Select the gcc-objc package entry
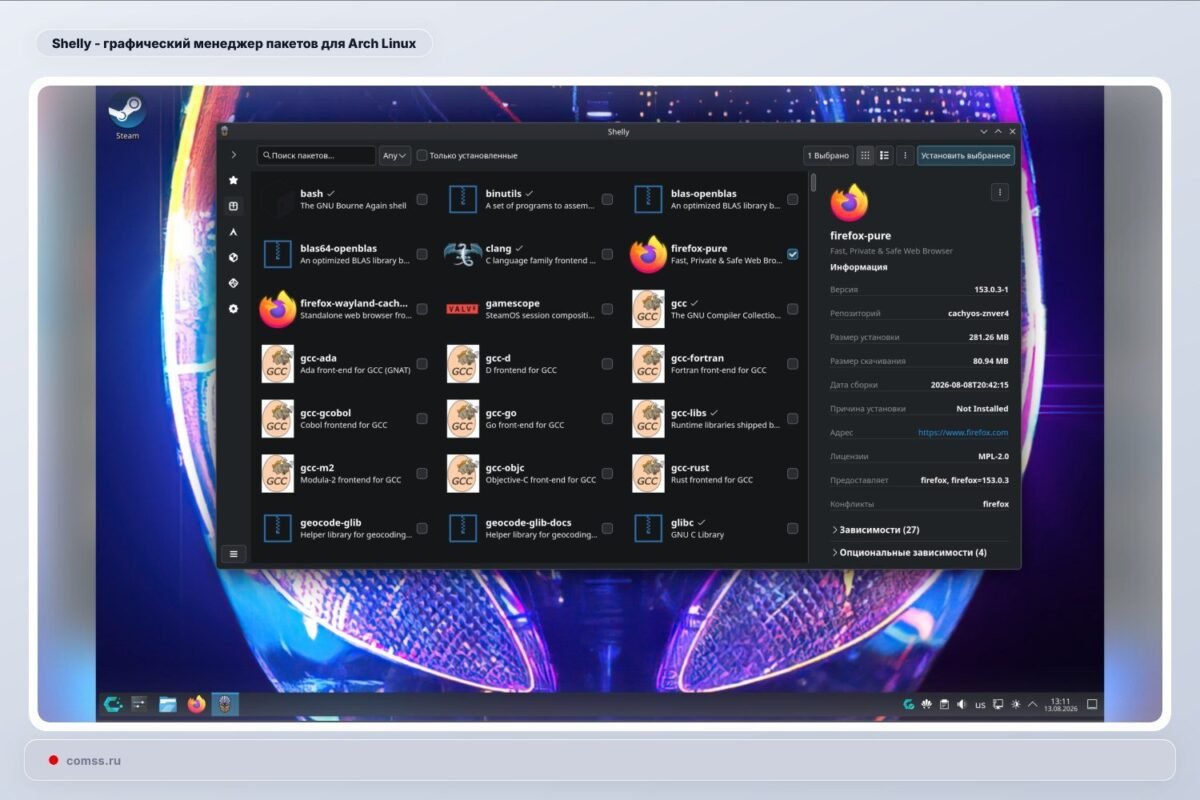The height and width of the screenshot is (800, 1200). click(x=530, y=474)
